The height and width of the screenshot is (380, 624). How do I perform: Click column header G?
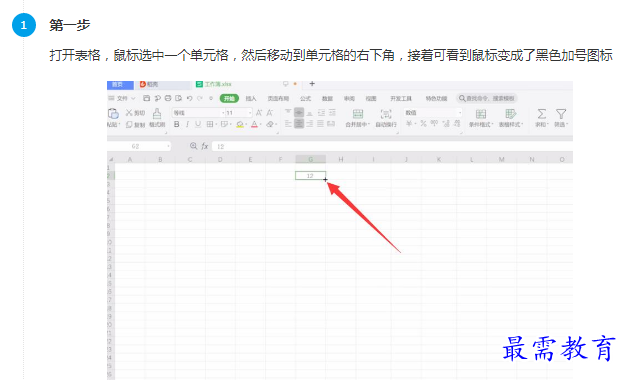(310, 159)
